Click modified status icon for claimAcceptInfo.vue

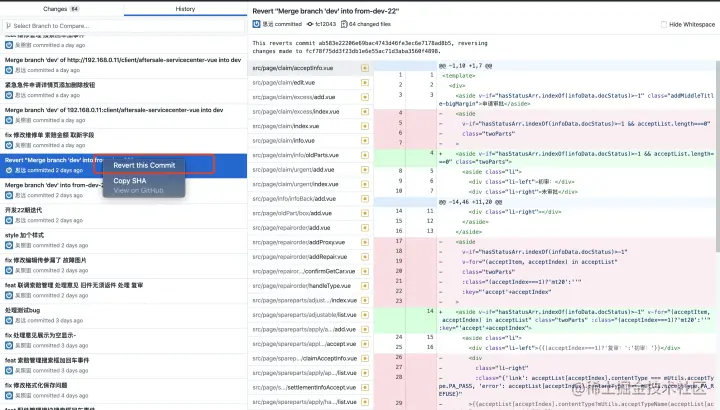pyautogui.click(x=365, y=359)
